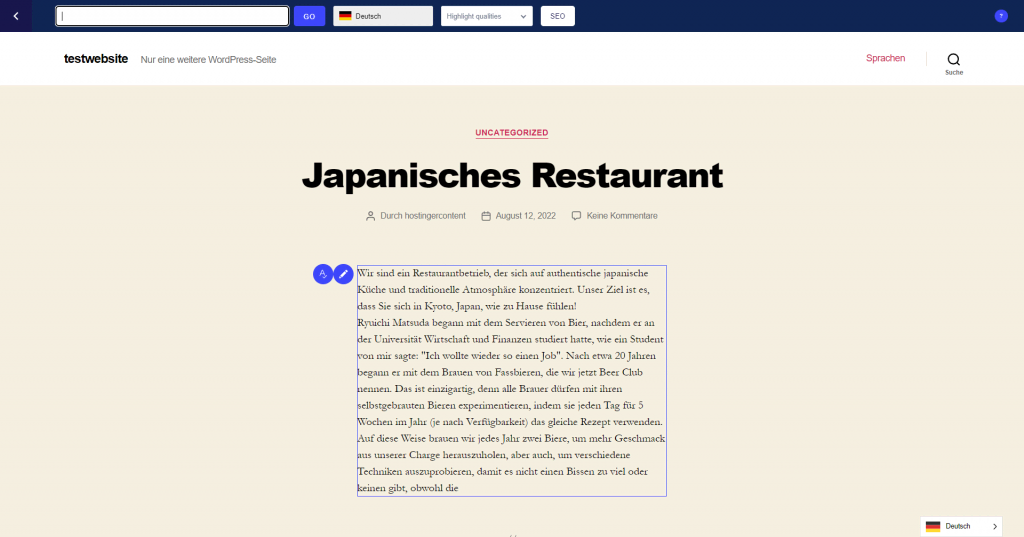The width and height of the screenshot is (1024, 537).
Task: Open the UNCATEGORIZED category link
Action: coord(511,133)
